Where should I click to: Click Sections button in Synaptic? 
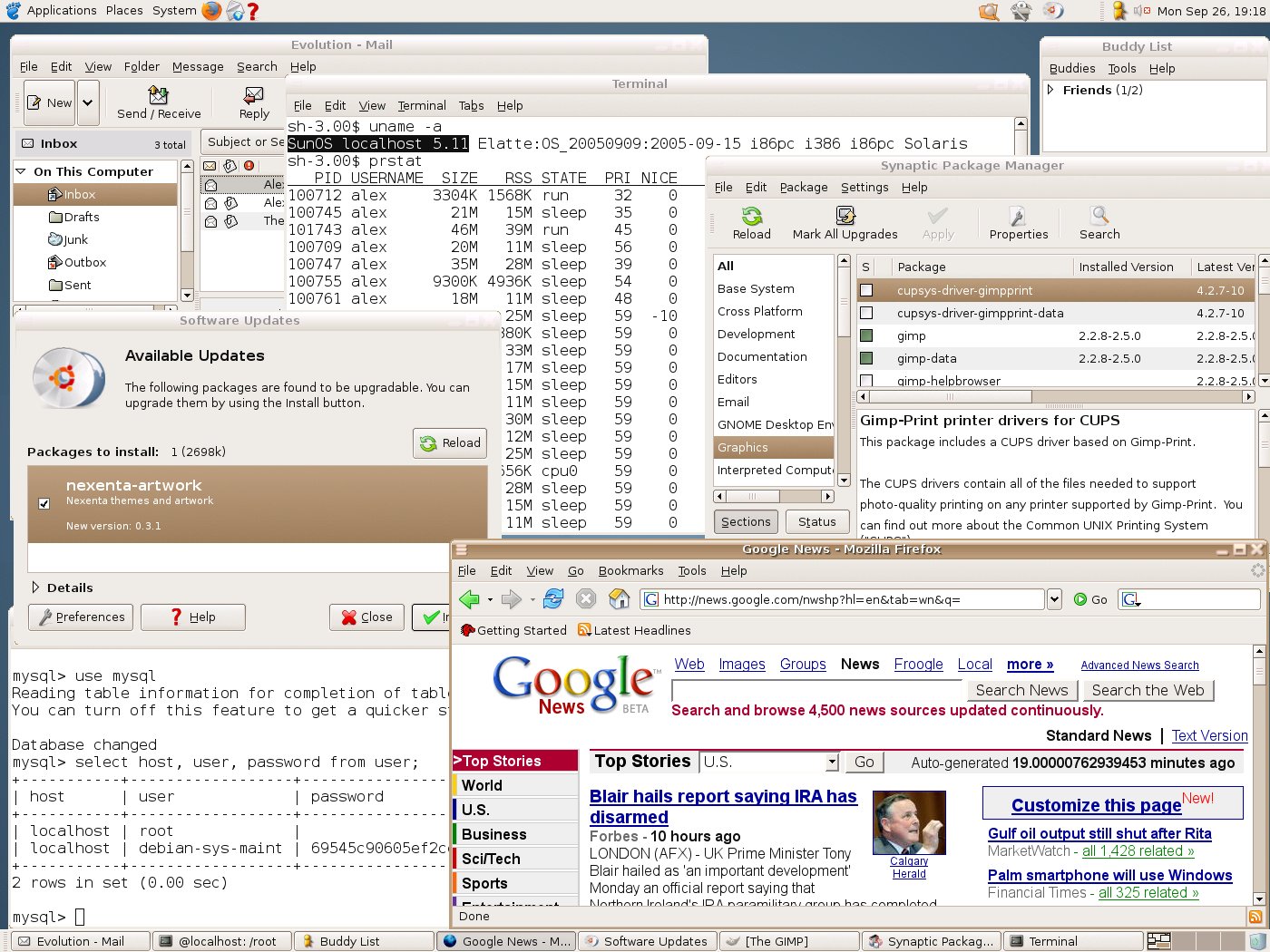click(746, 521)
